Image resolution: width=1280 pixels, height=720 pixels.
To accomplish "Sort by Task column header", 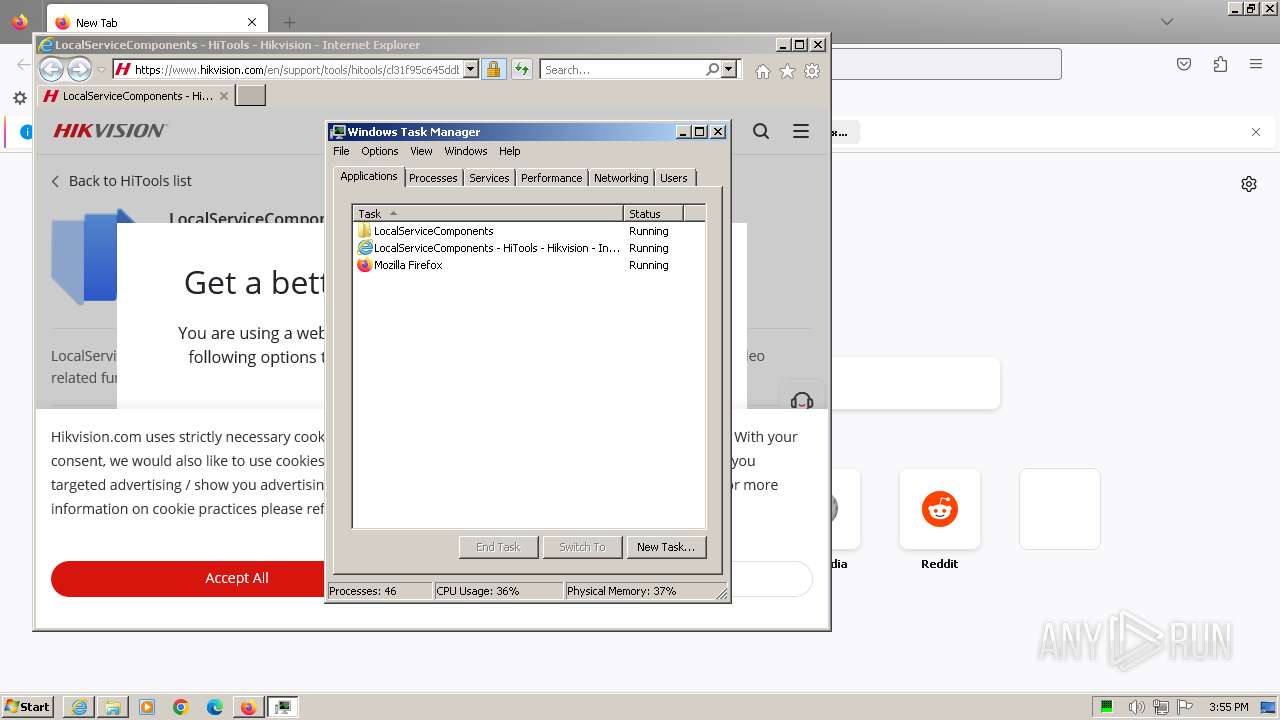I will click(488, 213).
